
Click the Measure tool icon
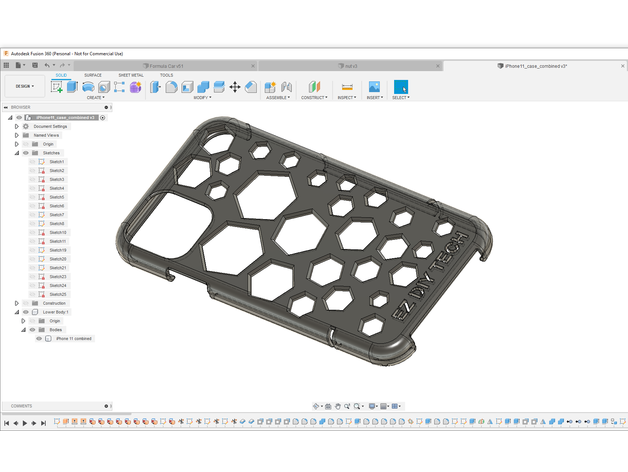click(347, 87)
